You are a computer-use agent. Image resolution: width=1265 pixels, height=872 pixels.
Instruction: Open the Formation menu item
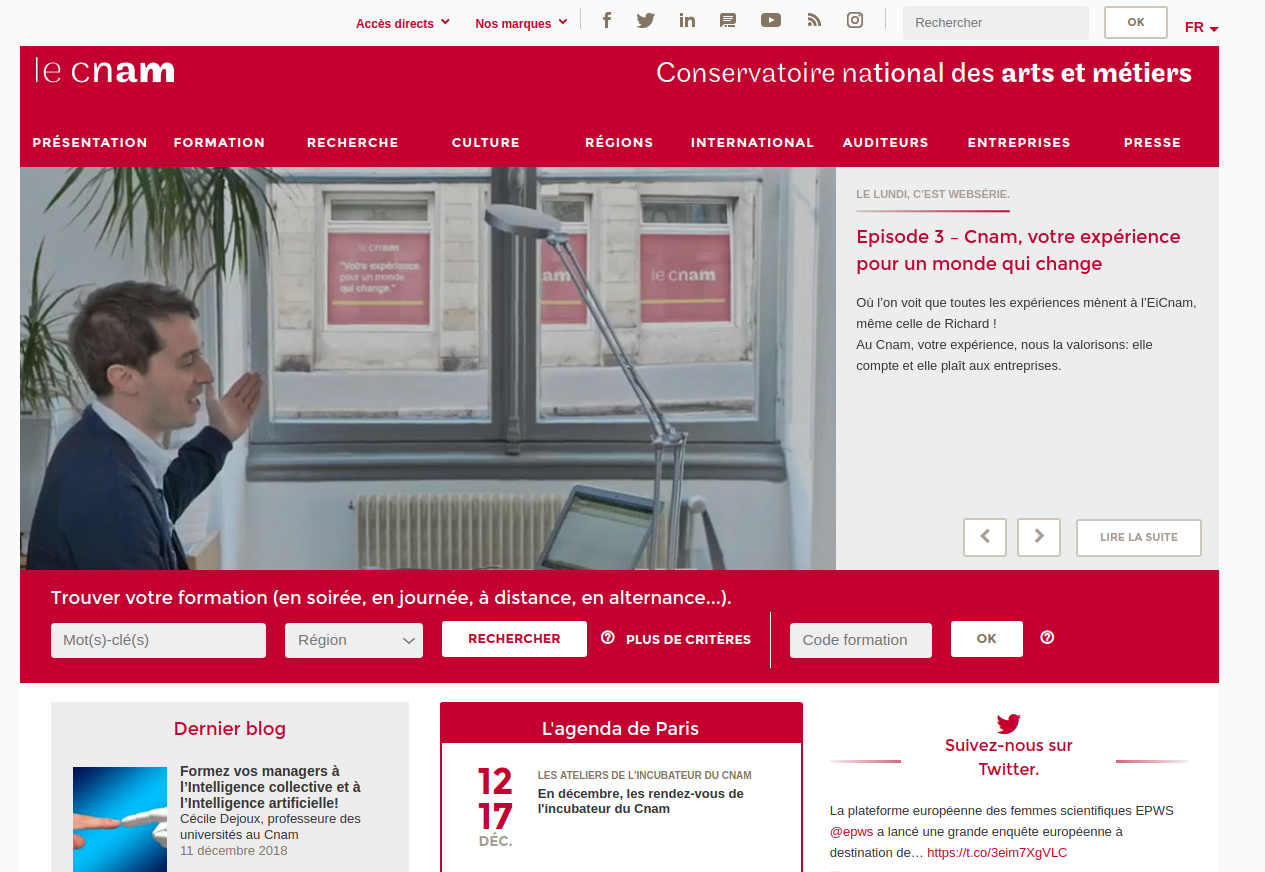pyautogui.click(x=219, y=142)
